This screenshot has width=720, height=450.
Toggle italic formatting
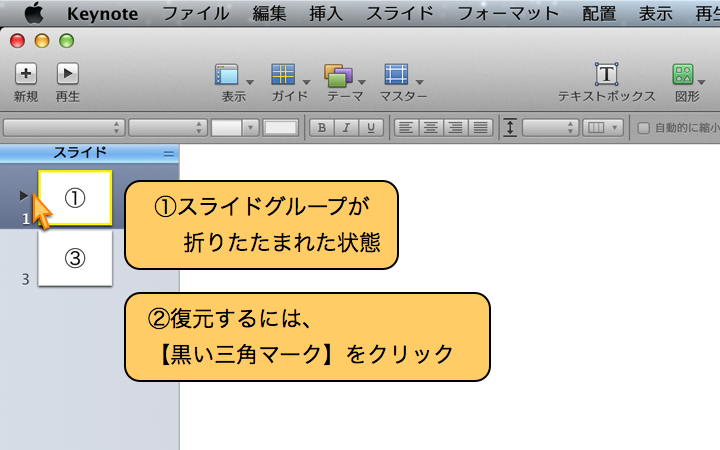pos(346,128)
